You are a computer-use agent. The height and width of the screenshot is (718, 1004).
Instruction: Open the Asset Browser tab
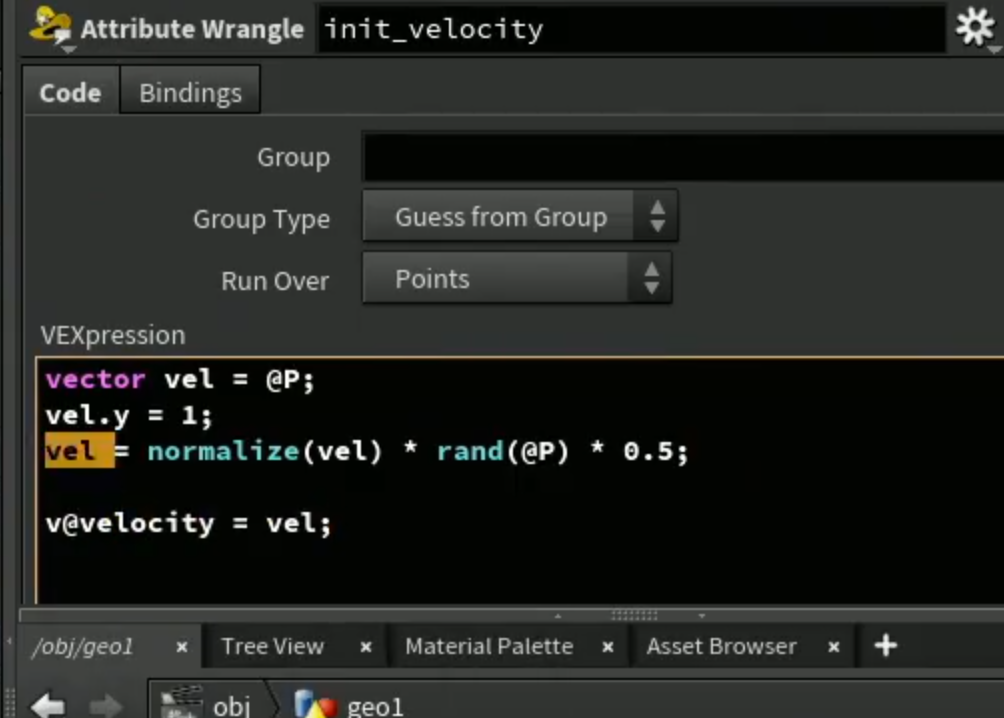point(722,646)
